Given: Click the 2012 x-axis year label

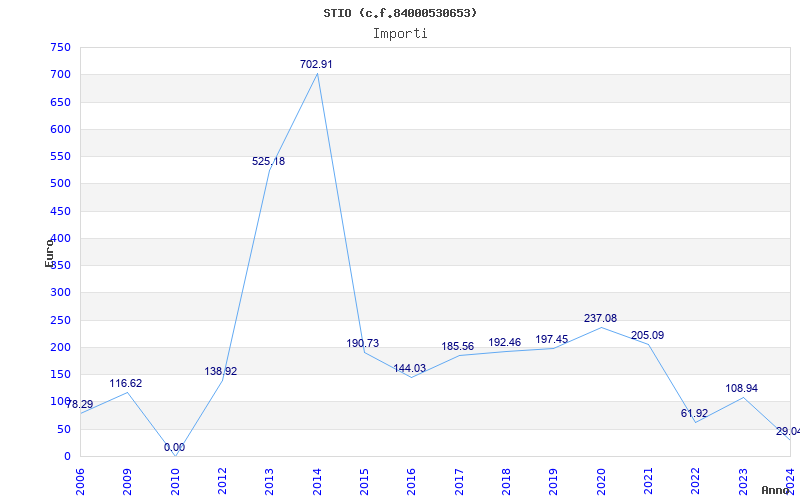Looking at the screenshot, I should click(222, 482).
